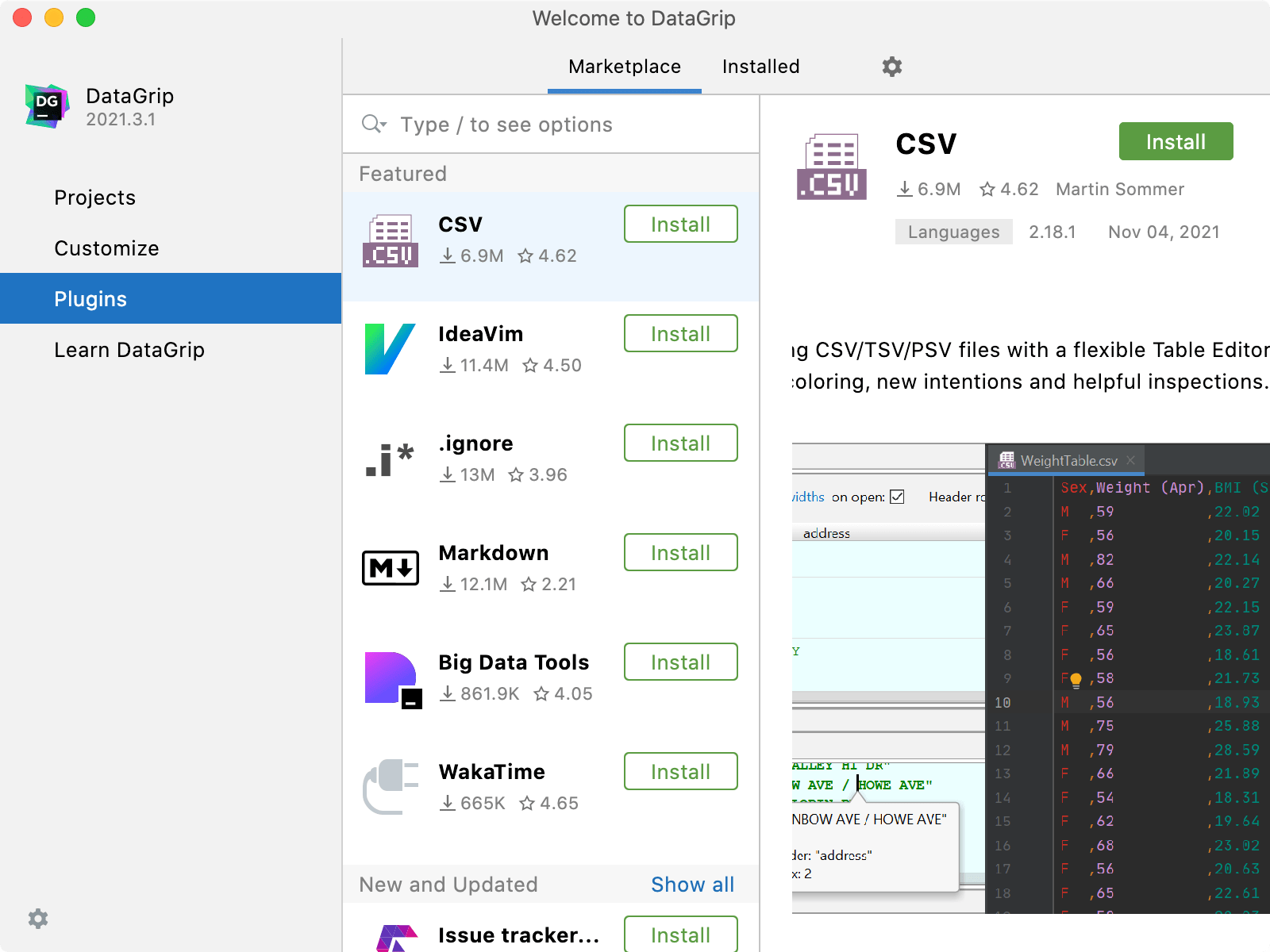Click the Nov 04, 2021 date
Viewport: 1270px width, 952px height.
pos(1164,232)
